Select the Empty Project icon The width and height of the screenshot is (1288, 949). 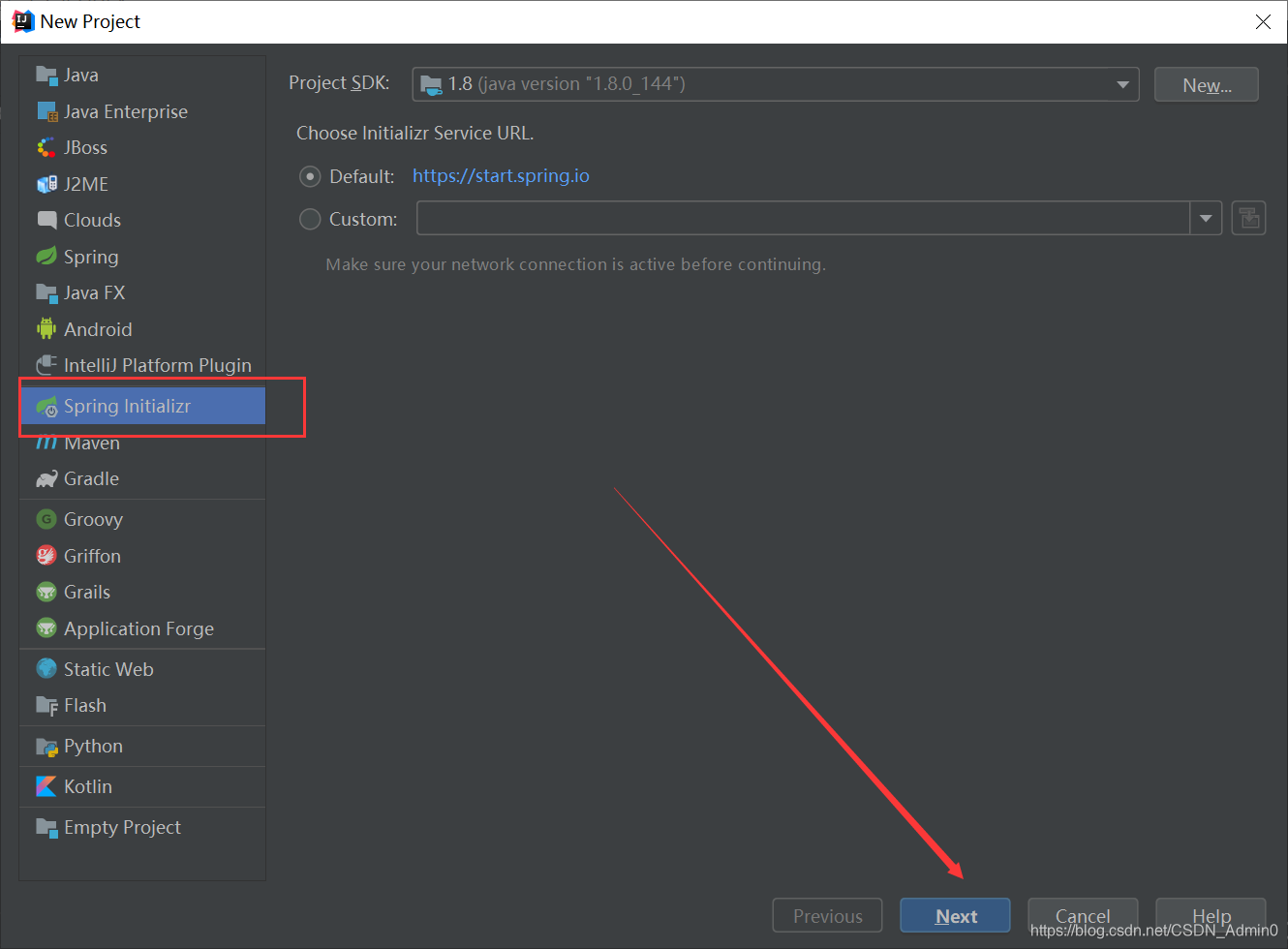pyautogui.click(x=46, y=828)
